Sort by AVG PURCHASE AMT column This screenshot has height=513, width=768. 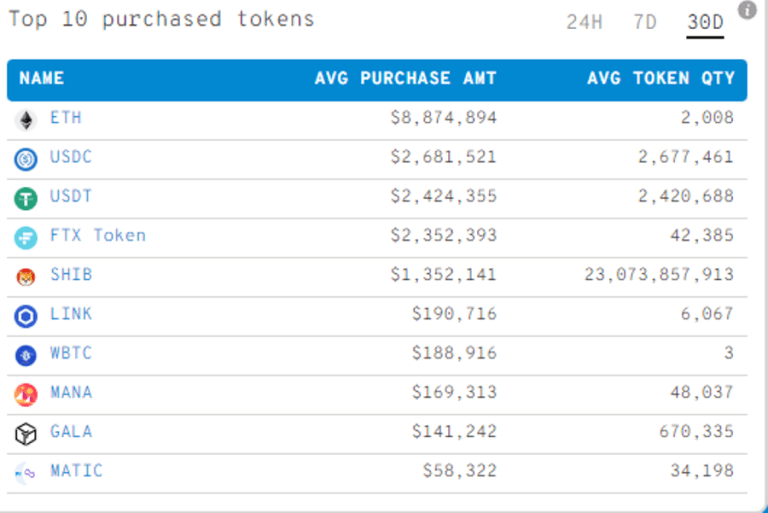[405, 78]
